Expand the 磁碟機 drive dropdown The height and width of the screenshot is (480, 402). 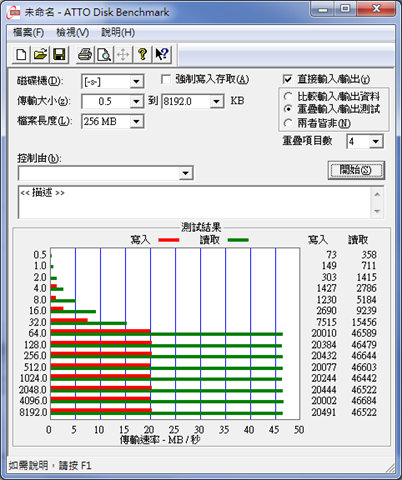(136, 81)
